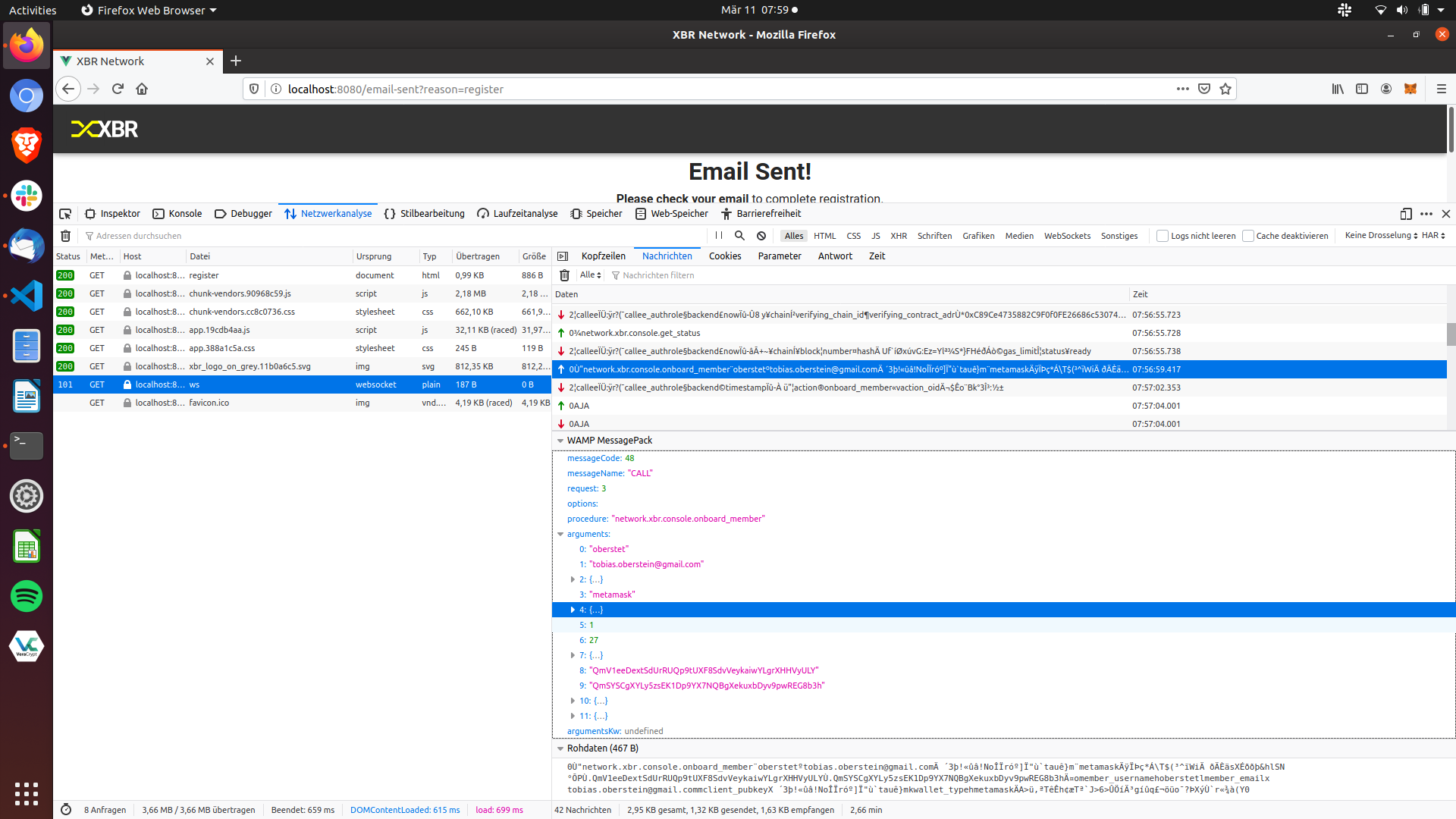Toggle request blocking with the block icon
The width and height of the screenshot is (1456, 819).
click(x=761, y=236)
